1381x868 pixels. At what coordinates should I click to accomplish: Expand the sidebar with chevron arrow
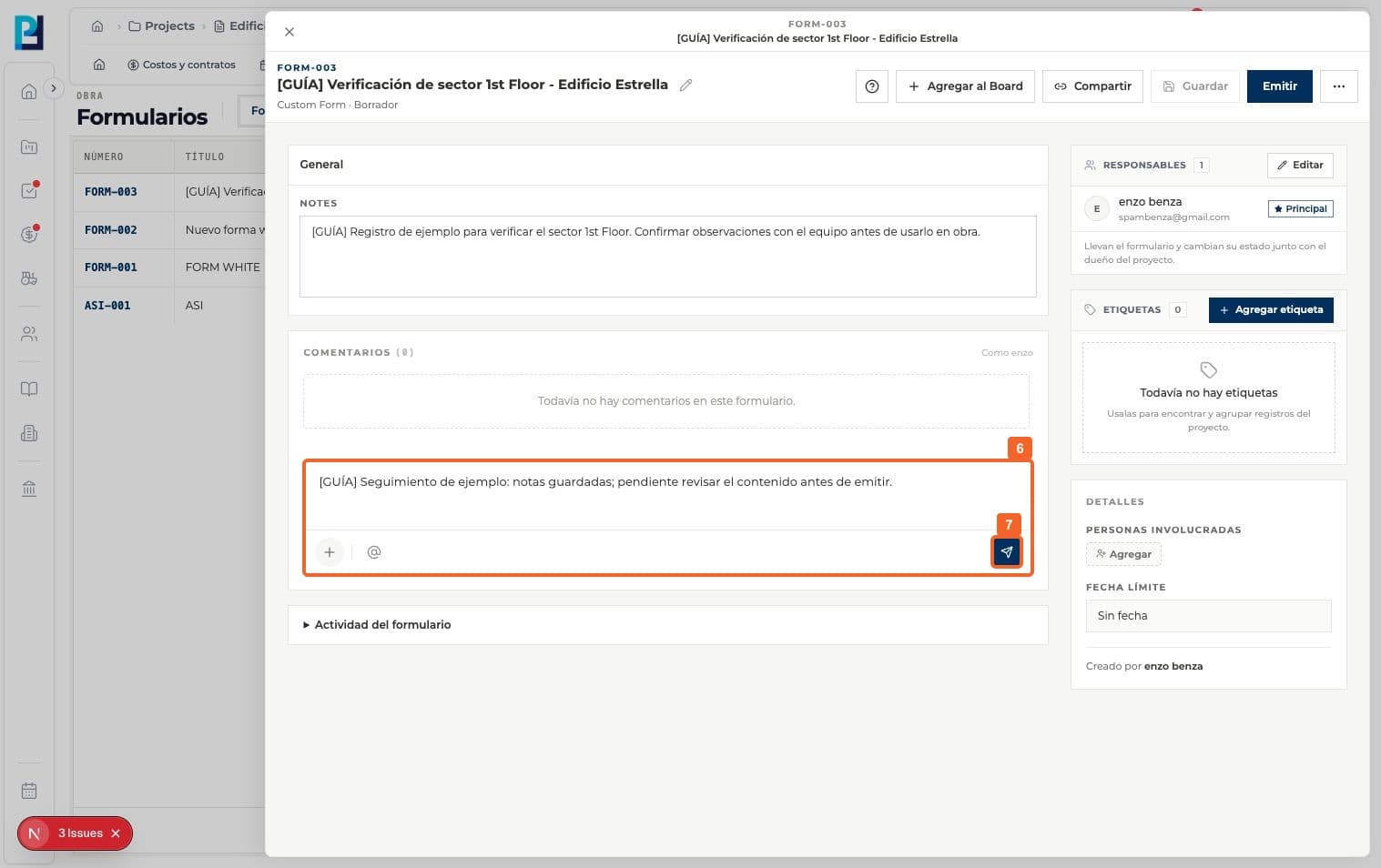coord(54,88)
